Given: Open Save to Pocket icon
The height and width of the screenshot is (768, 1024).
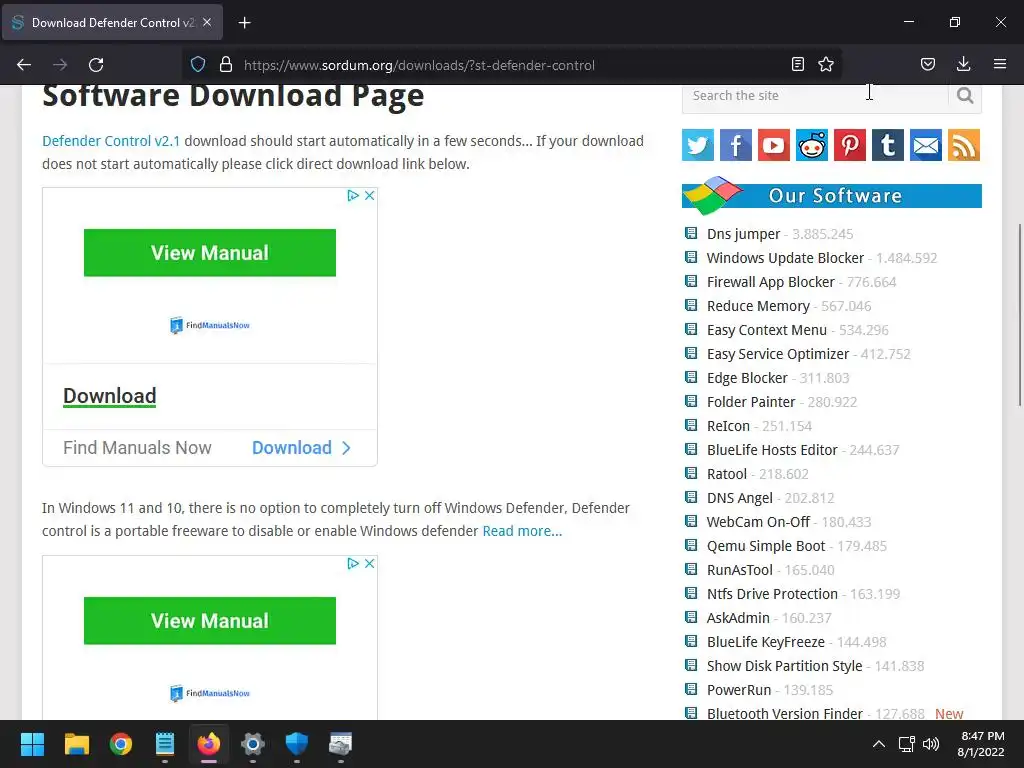Looking at the screenshot, I should 928,65.
